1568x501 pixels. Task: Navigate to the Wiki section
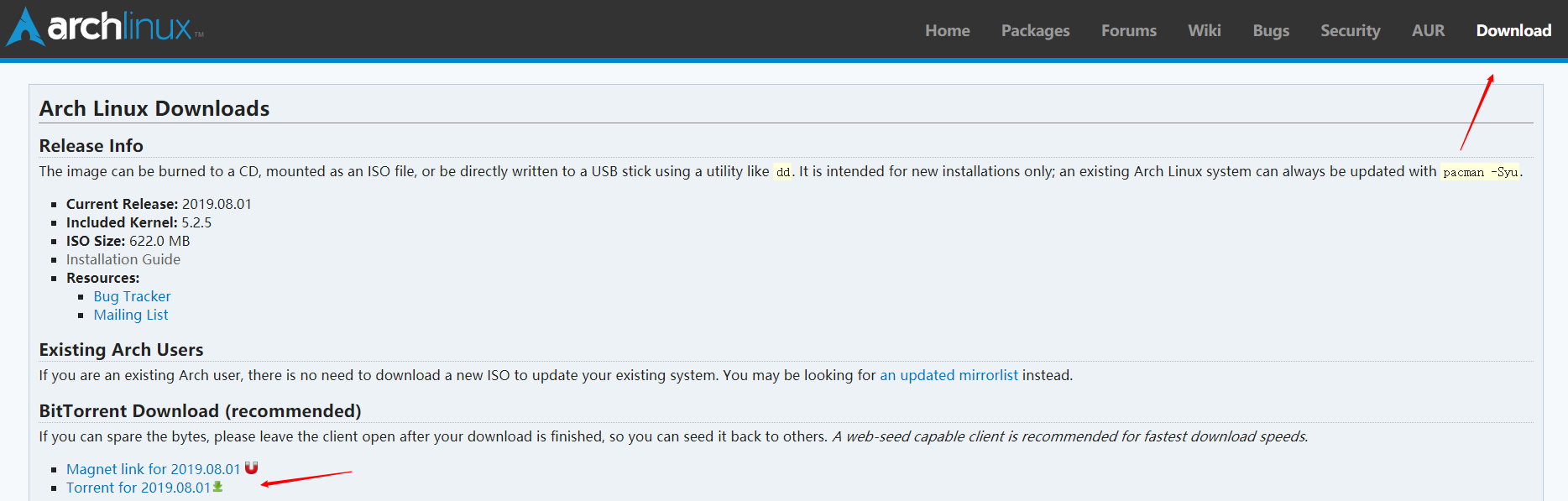(1204, 31)
